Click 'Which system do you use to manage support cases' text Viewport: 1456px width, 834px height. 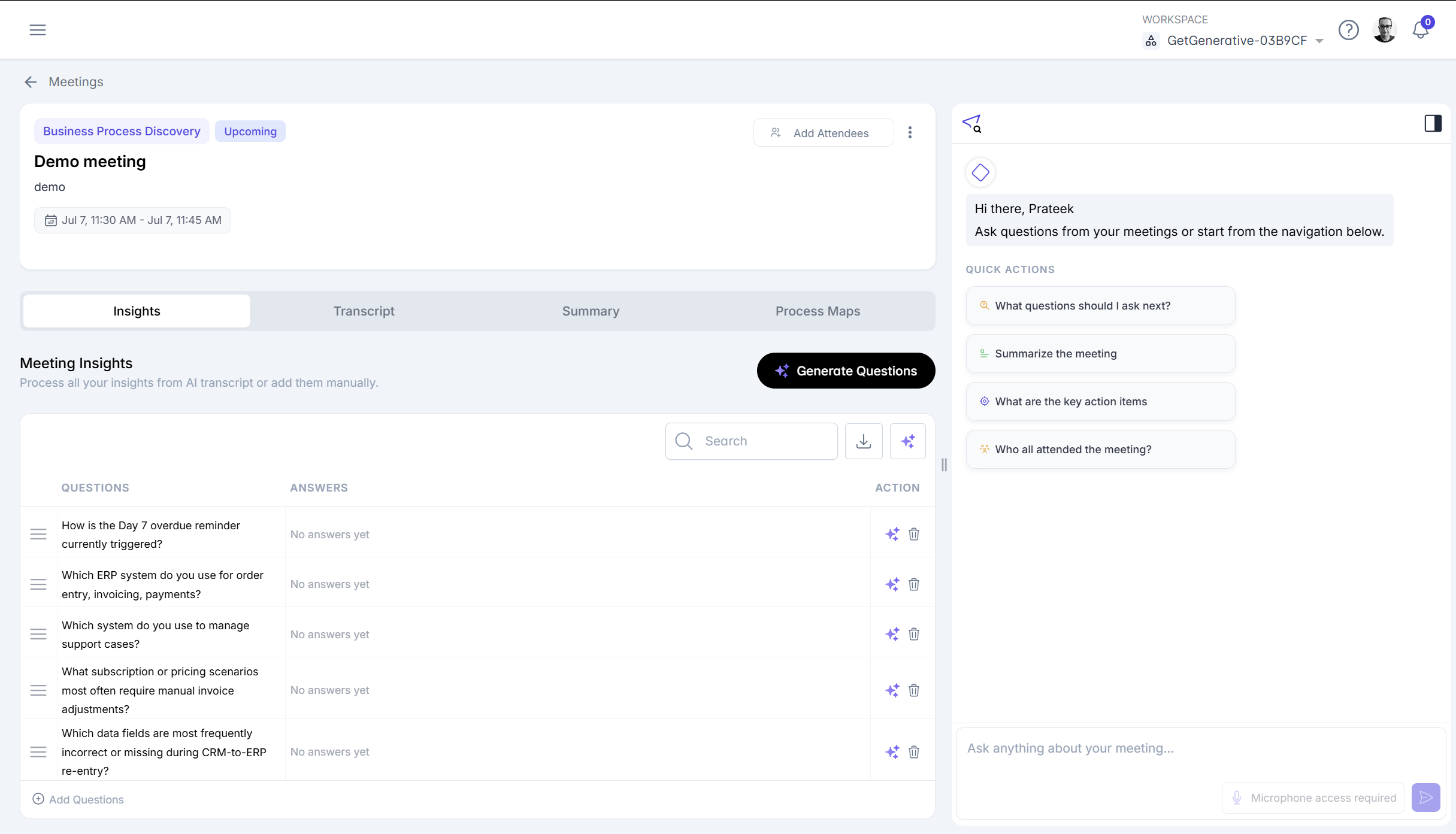coord(155,635)
